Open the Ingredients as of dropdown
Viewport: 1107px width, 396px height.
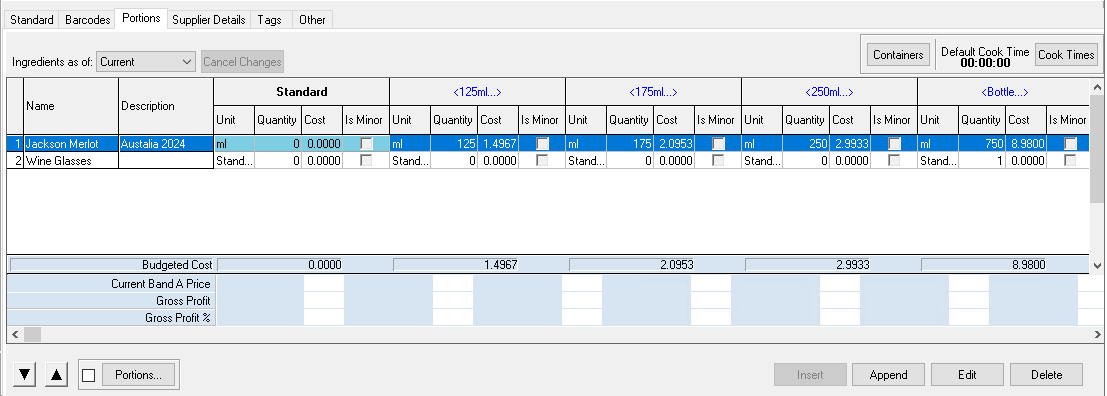tap(145, 61)
